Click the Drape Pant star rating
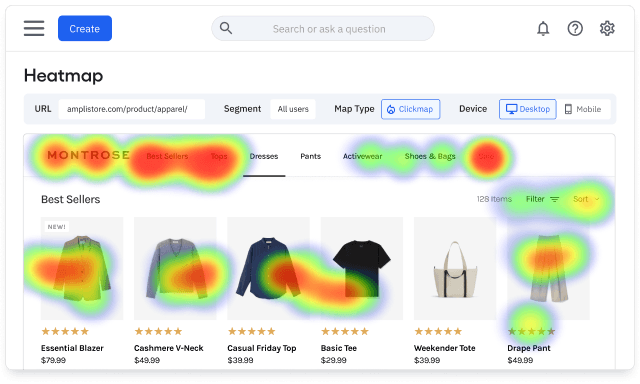 [531, 331]
